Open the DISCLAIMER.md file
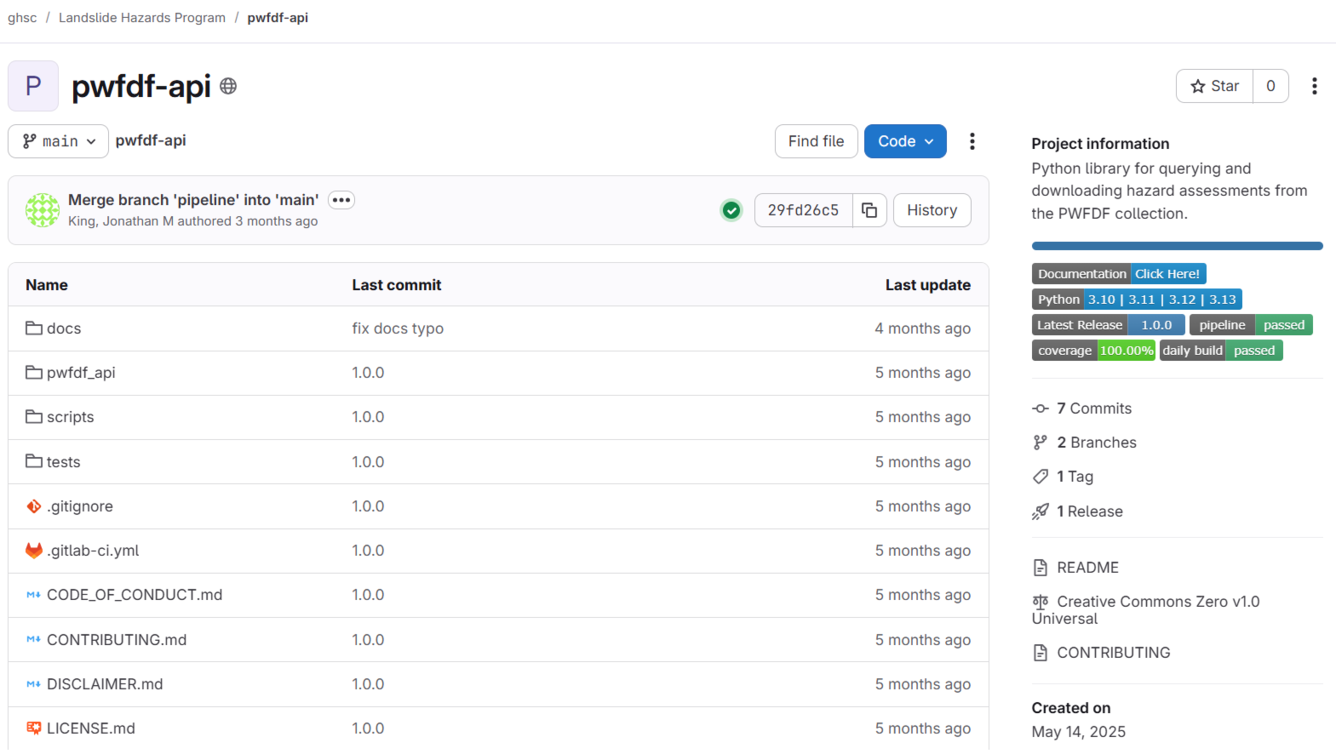1336x754 pixels. pyautogui.click(x=105, y=684)
